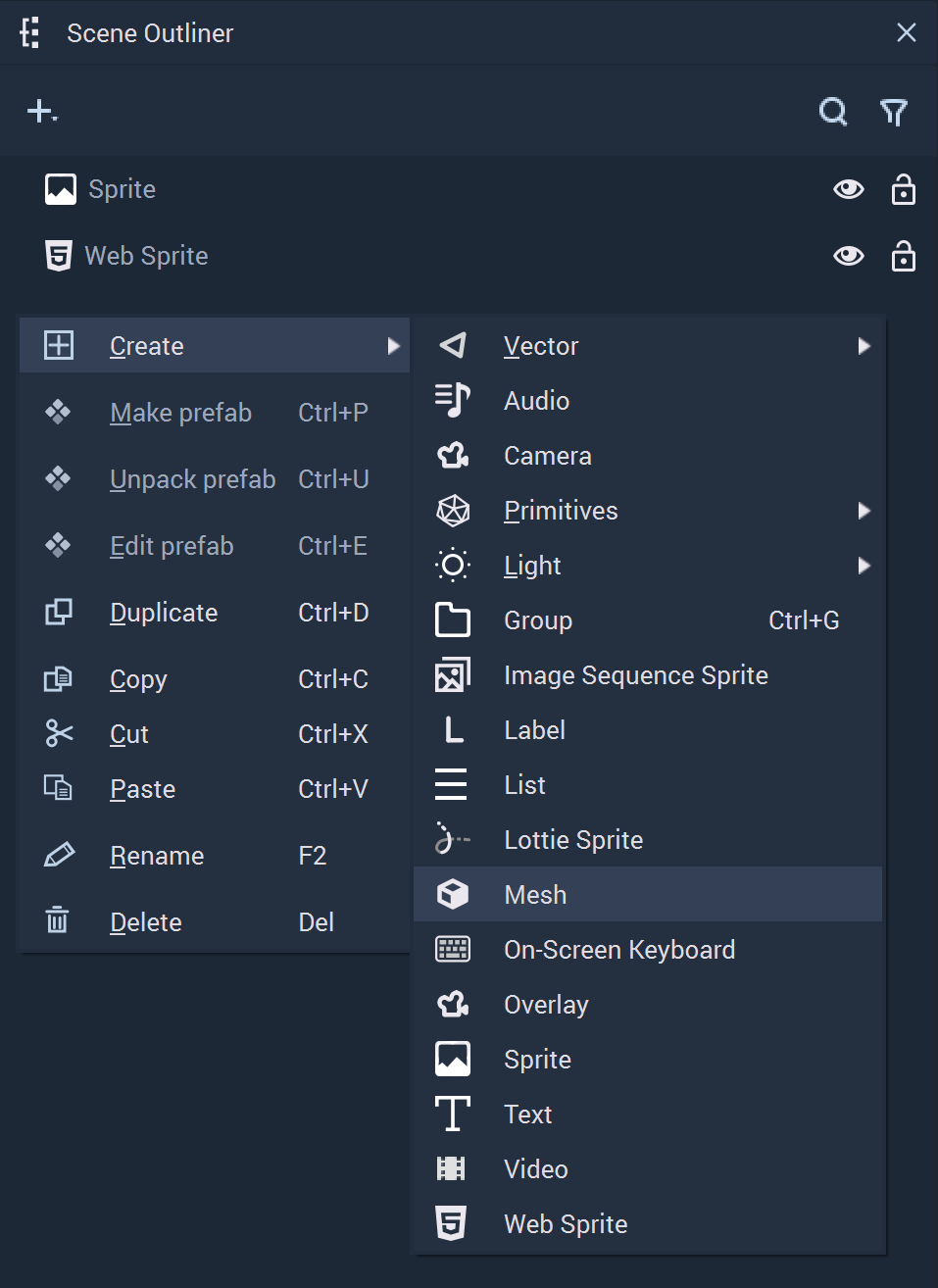Open the filter funnel icon
Viewport: 938px width, 1288px height.
(894, 113)
